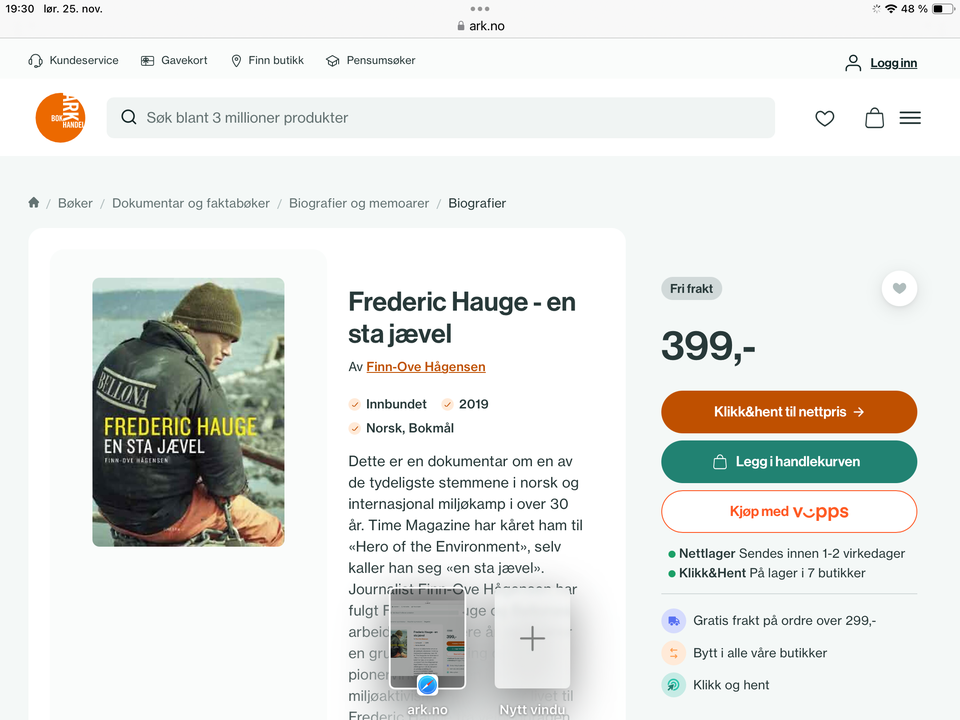This screenshot has width=960, height=720.
Task: Click the Finn butikk location pin icon
Action: pyautogui.click(x=236, y=61)
